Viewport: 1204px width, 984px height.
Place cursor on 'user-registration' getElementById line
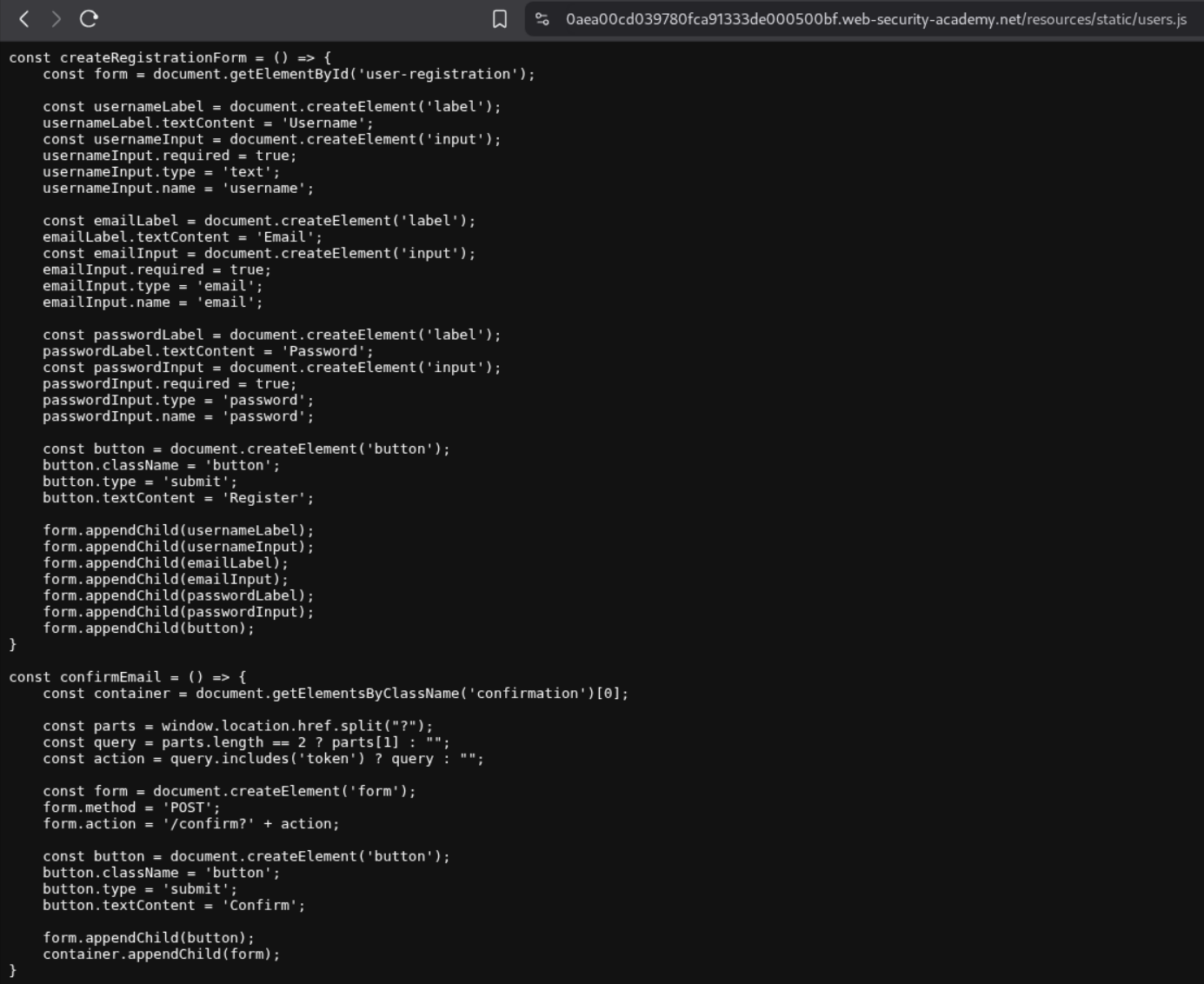[x=289, y=74]
